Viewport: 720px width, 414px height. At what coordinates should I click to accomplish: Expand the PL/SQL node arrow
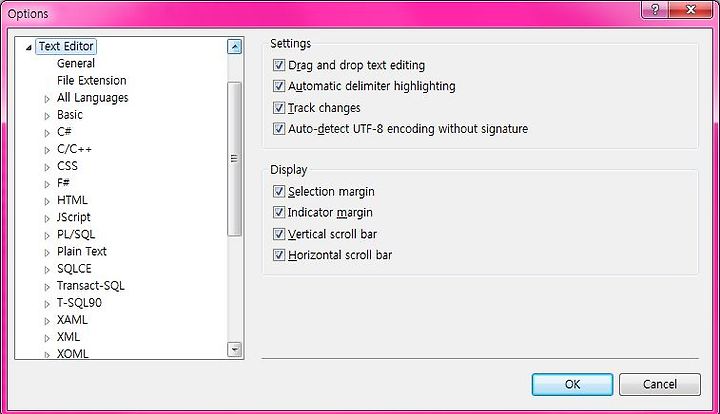[47, 235]
